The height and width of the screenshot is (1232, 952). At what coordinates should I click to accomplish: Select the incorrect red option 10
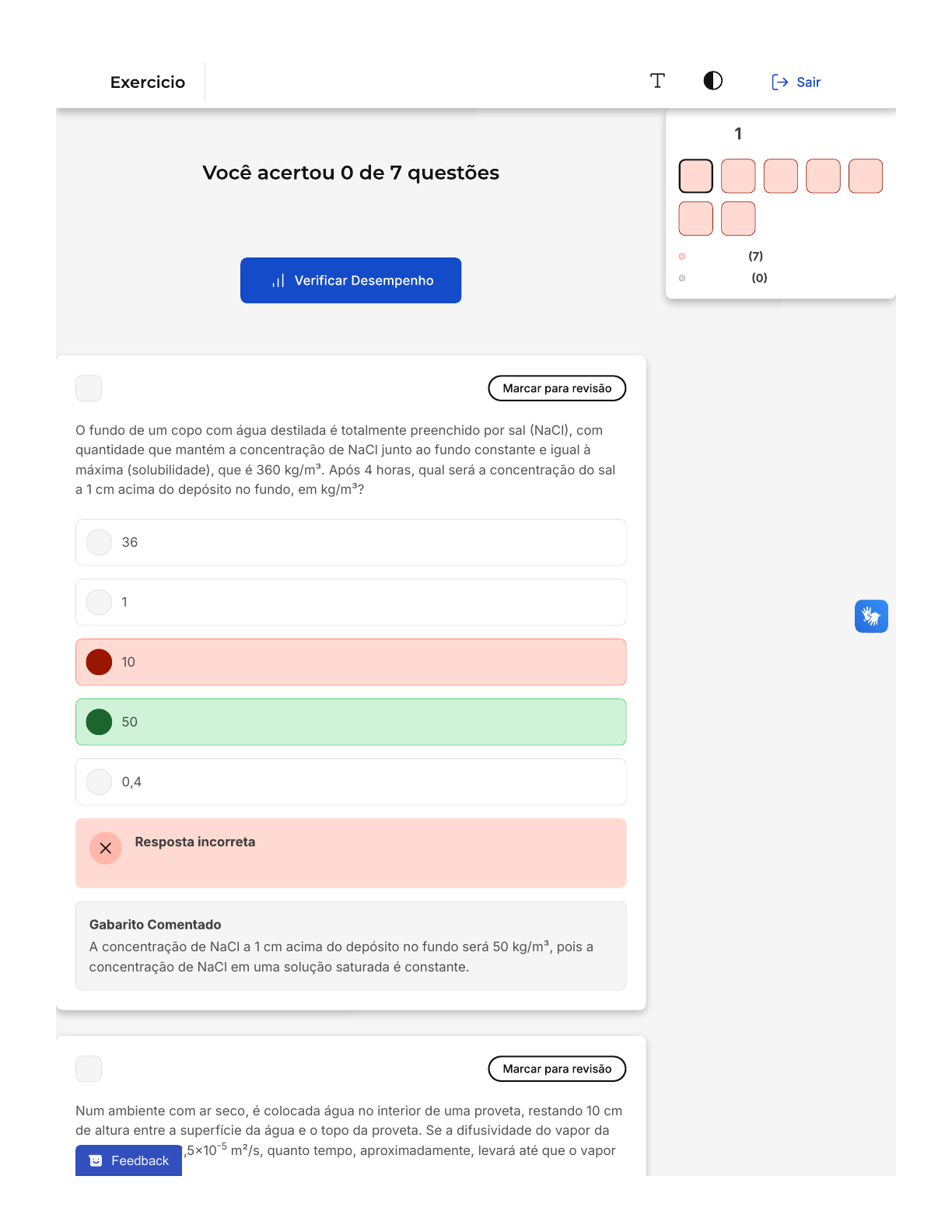click(x=99, y=662)
